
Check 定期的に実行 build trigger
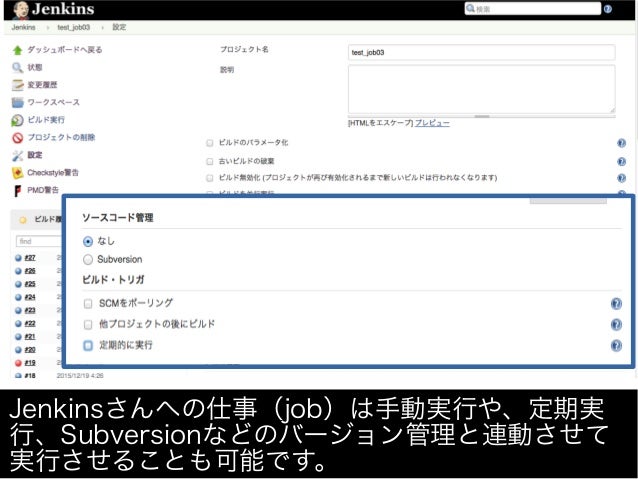click(x=88, y=346)
